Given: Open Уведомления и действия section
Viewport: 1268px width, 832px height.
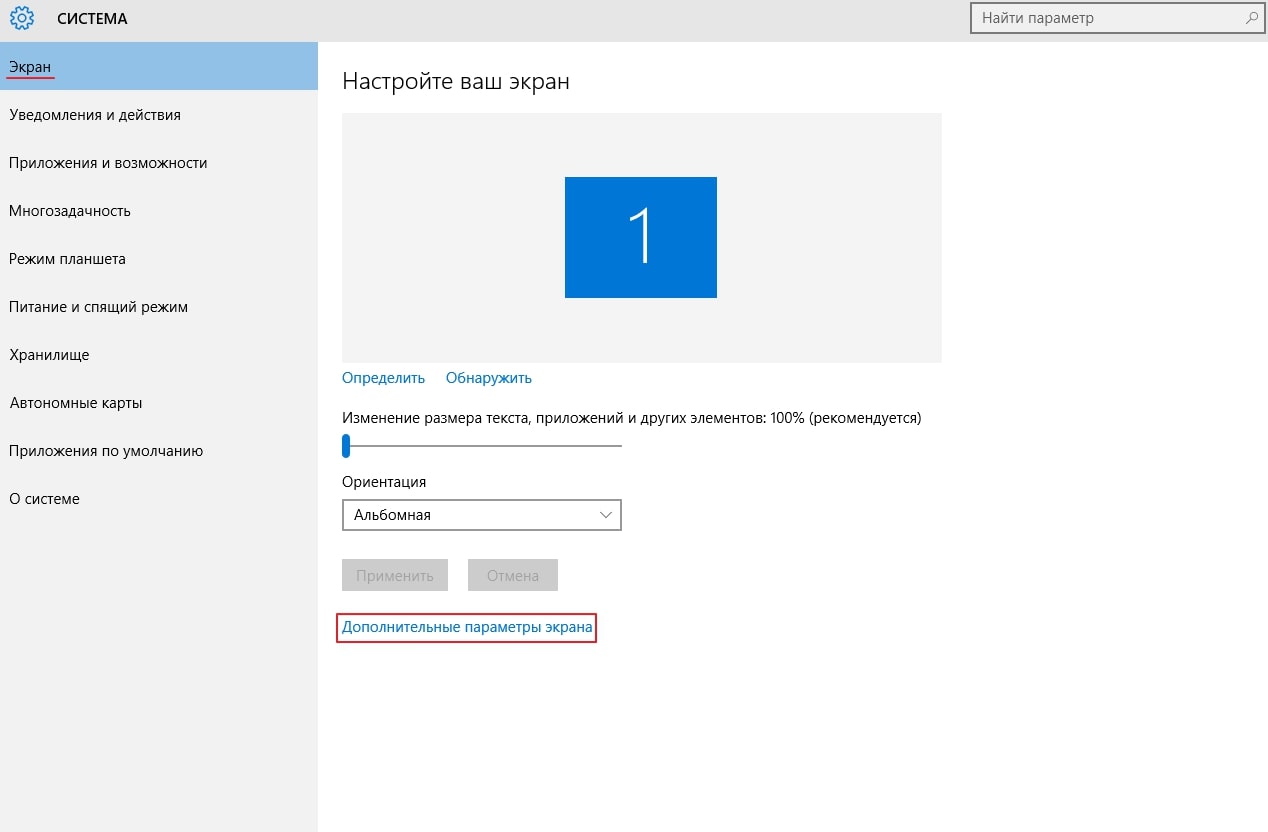Looking at the screenshot, I should click(95, 115).
